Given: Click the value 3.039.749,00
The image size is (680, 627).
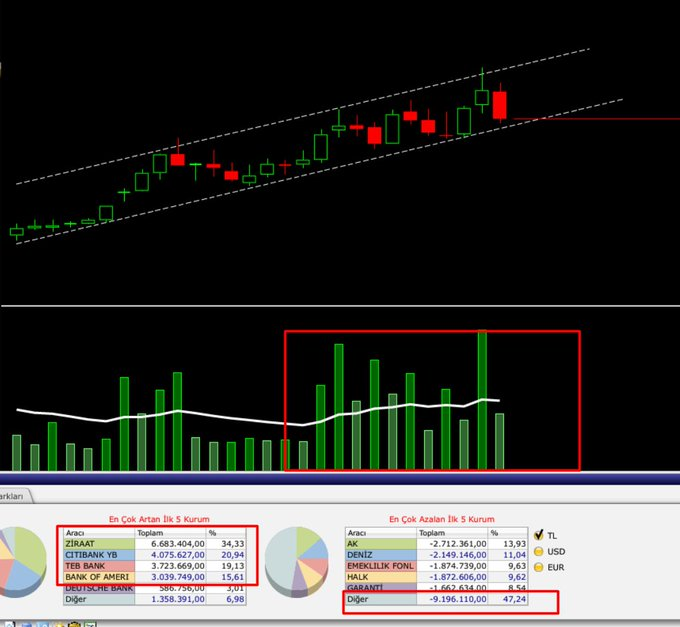Looking at the screenshot, I should (x=178, y=577).
